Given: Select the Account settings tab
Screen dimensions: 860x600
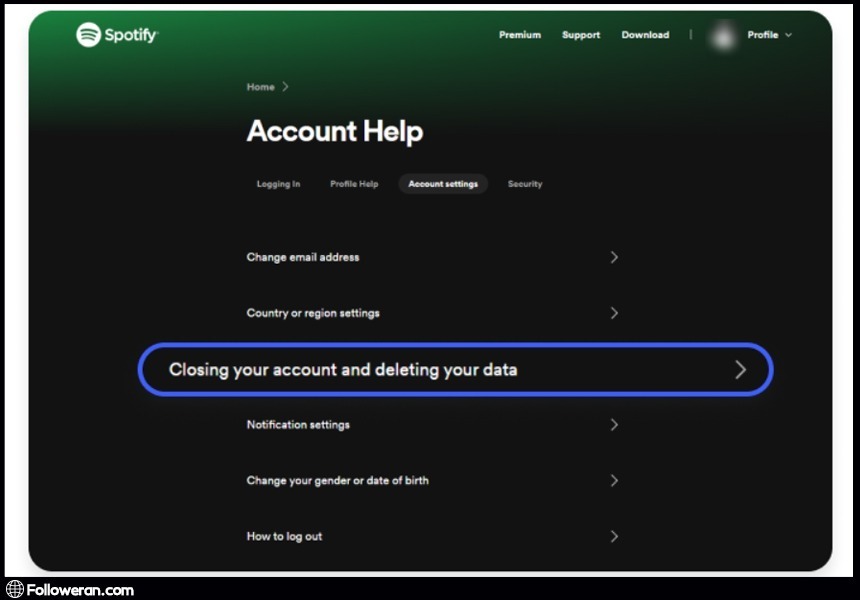Looking at the screenshot, I should 443,184.
